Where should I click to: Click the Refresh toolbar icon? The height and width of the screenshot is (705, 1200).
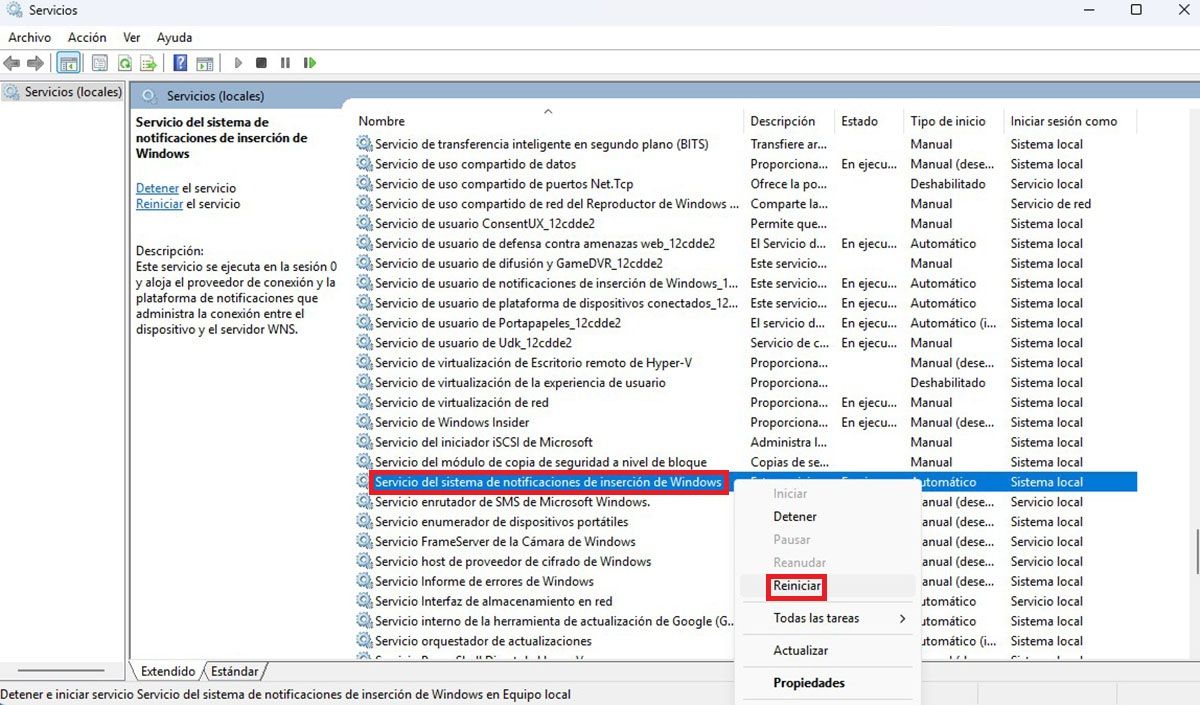click(x=124, y=63)
